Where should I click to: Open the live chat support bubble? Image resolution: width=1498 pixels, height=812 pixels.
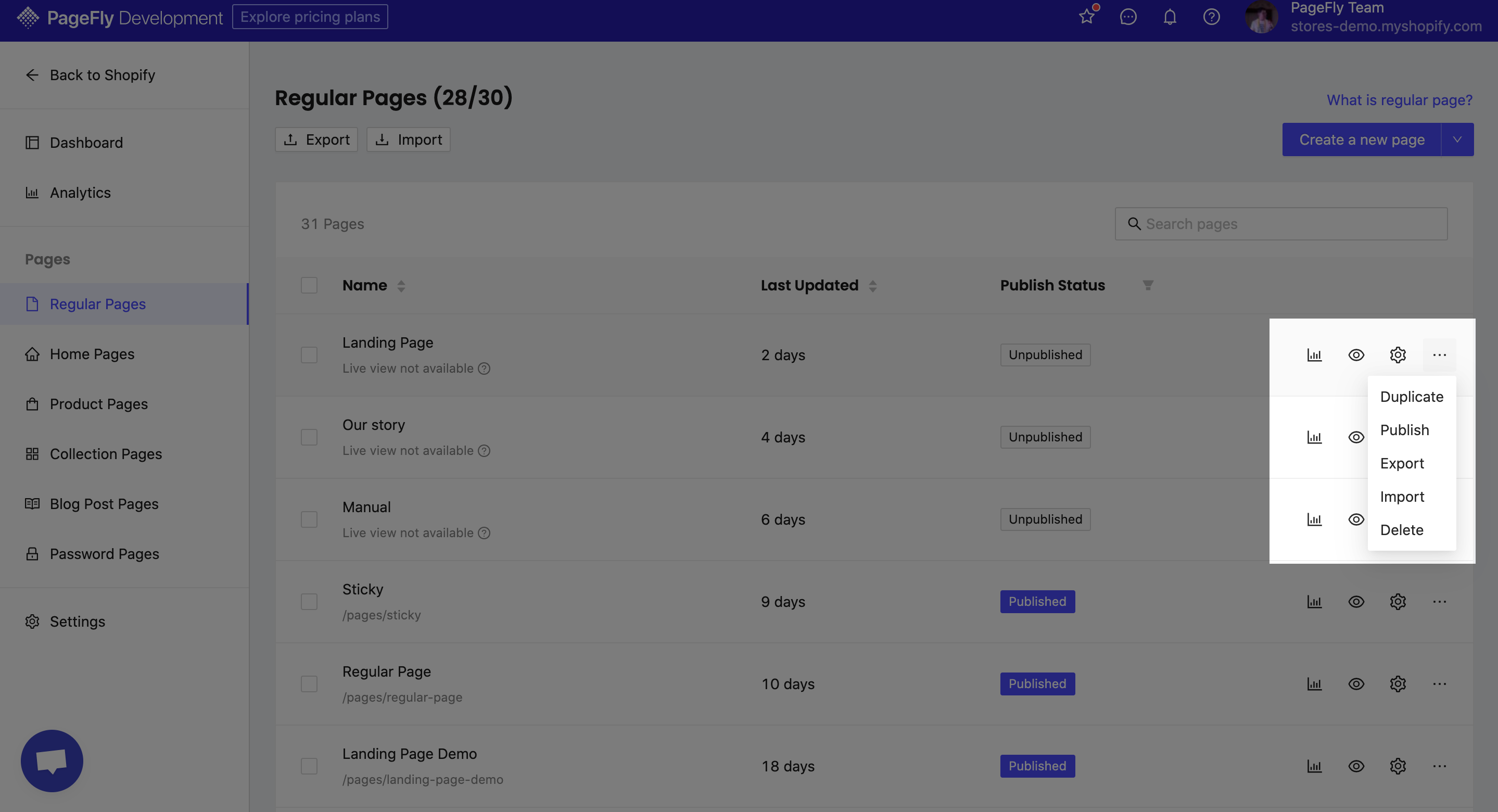click(x=52, y=761)
